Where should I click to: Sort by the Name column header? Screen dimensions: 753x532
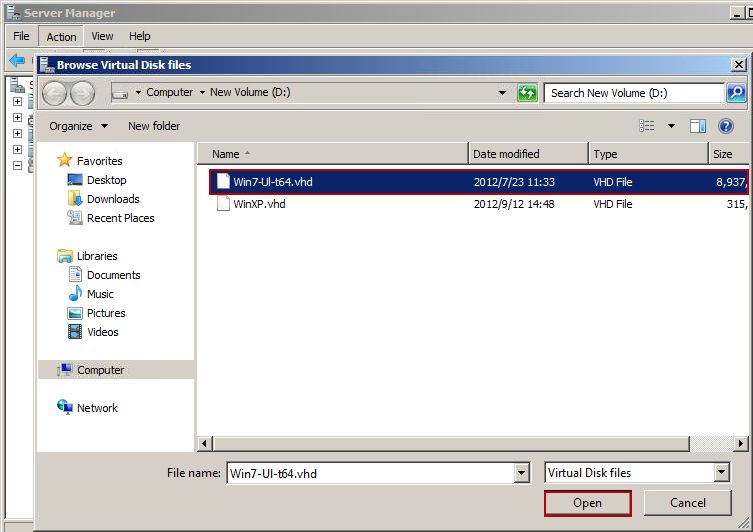(332, 154)
